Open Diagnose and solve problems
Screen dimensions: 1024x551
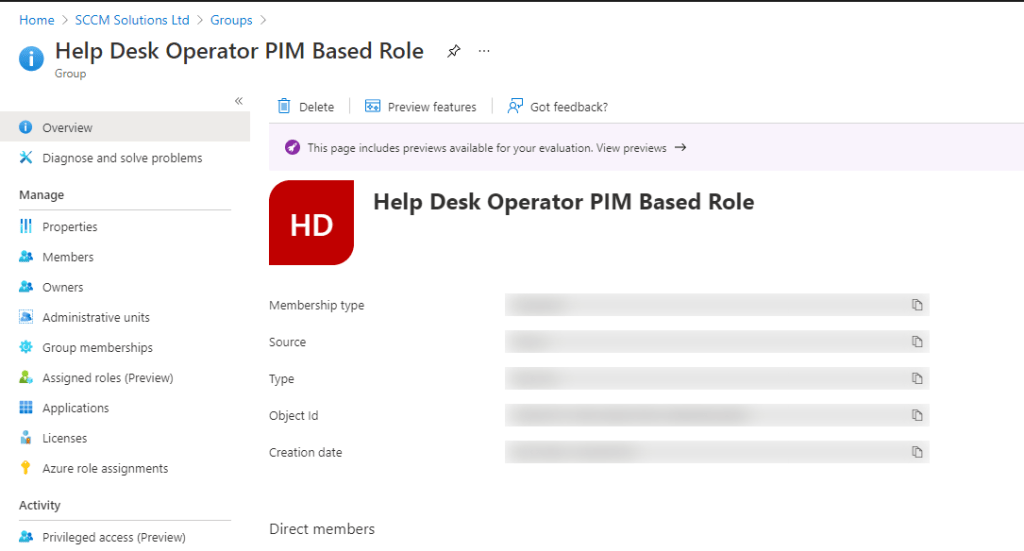coord(121,158)
